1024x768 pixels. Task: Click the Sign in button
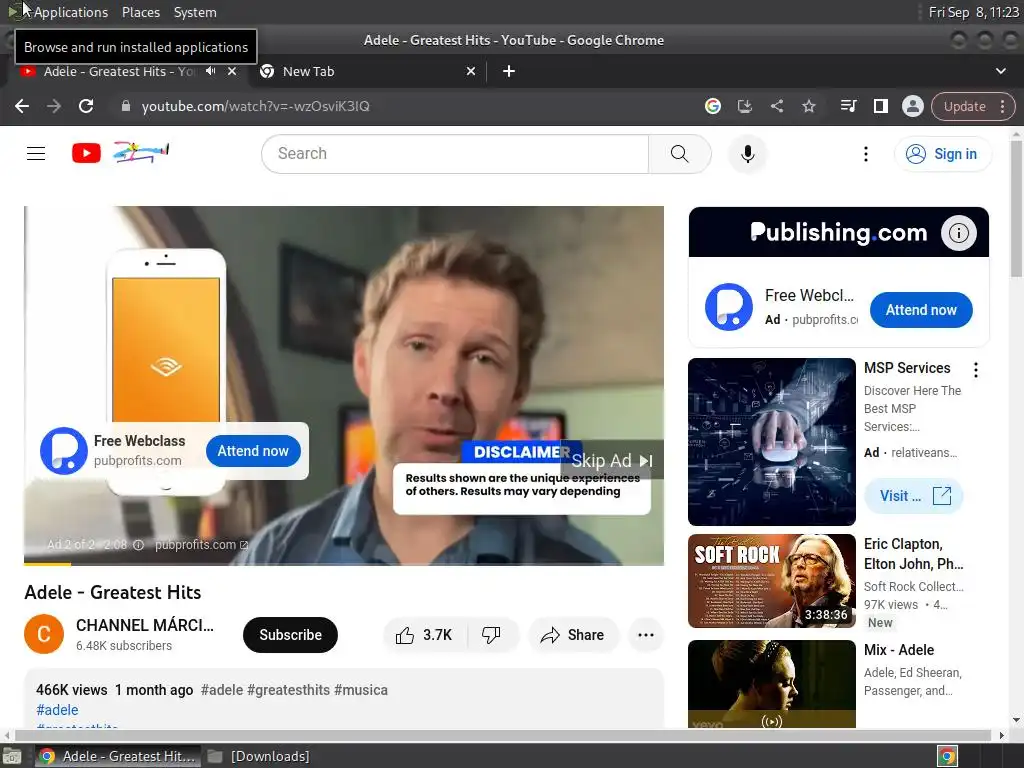click(942, 153)
